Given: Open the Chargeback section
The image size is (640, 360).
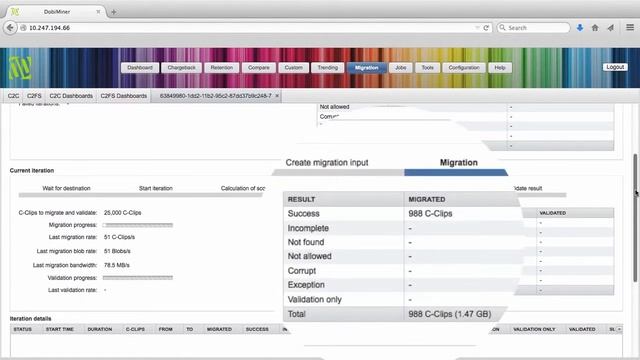Looking at the screenshot, I should 181,68.
